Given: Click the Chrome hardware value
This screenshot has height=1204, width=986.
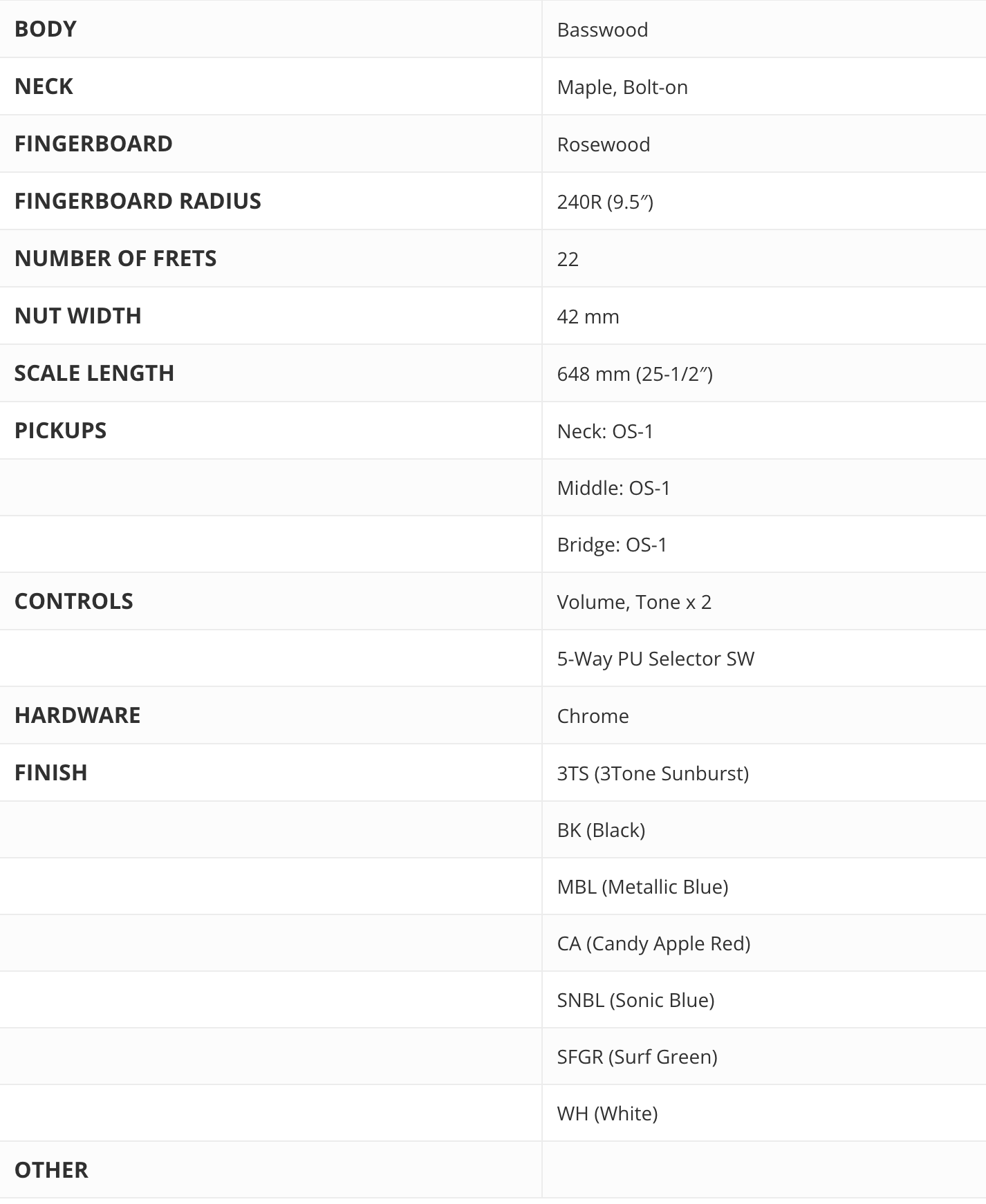Looking at the screenshot, I should [593, 716].
